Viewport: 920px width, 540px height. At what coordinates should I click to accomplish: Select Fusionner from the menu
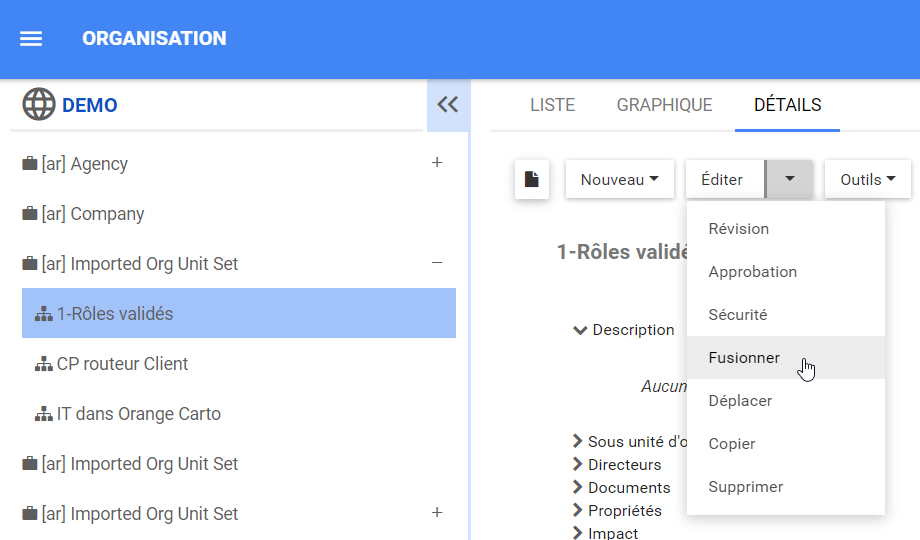tap(744, 358)
